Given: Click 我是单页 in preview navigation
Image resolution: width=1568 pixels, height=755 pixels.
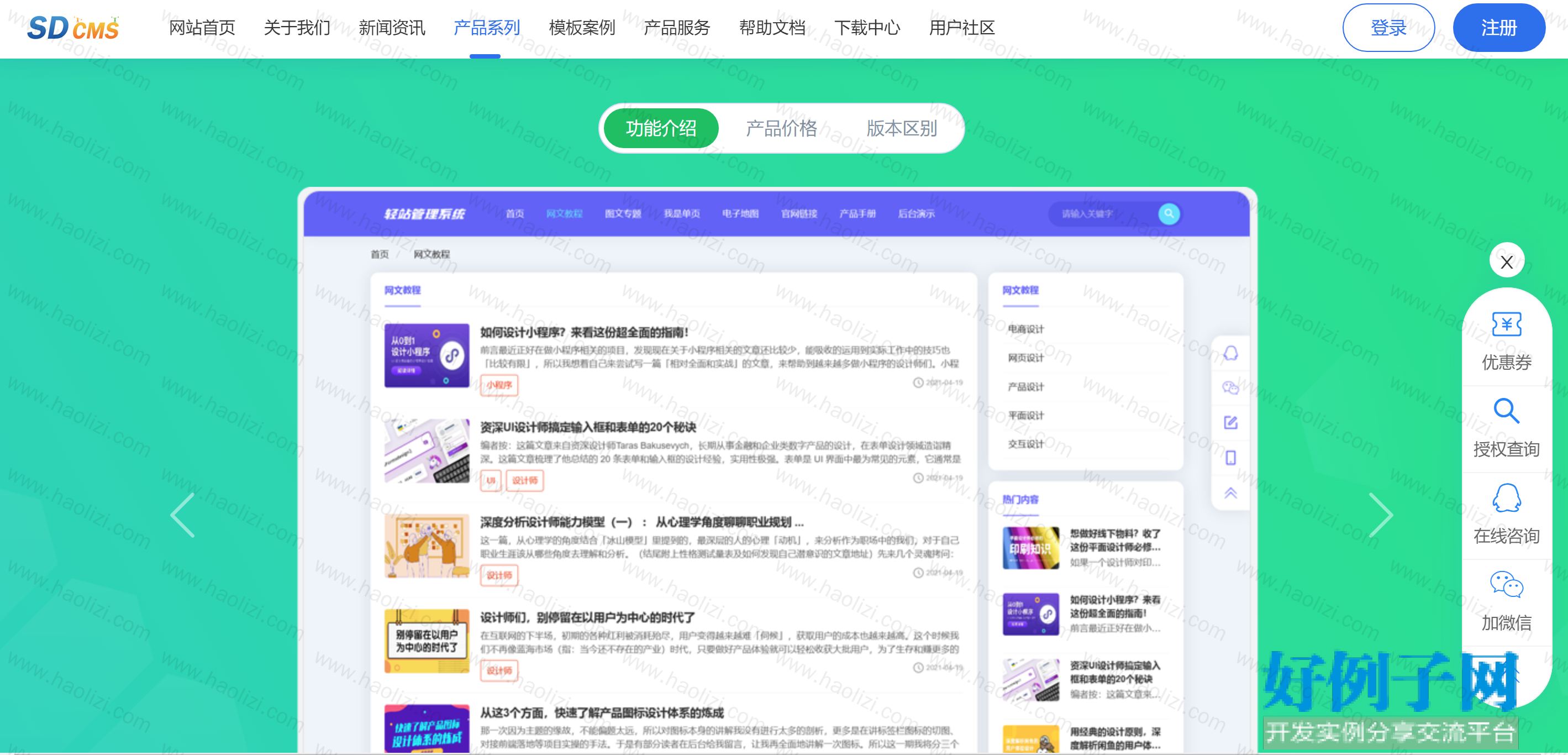Looking at the screenshot, I should coord(682,214).
